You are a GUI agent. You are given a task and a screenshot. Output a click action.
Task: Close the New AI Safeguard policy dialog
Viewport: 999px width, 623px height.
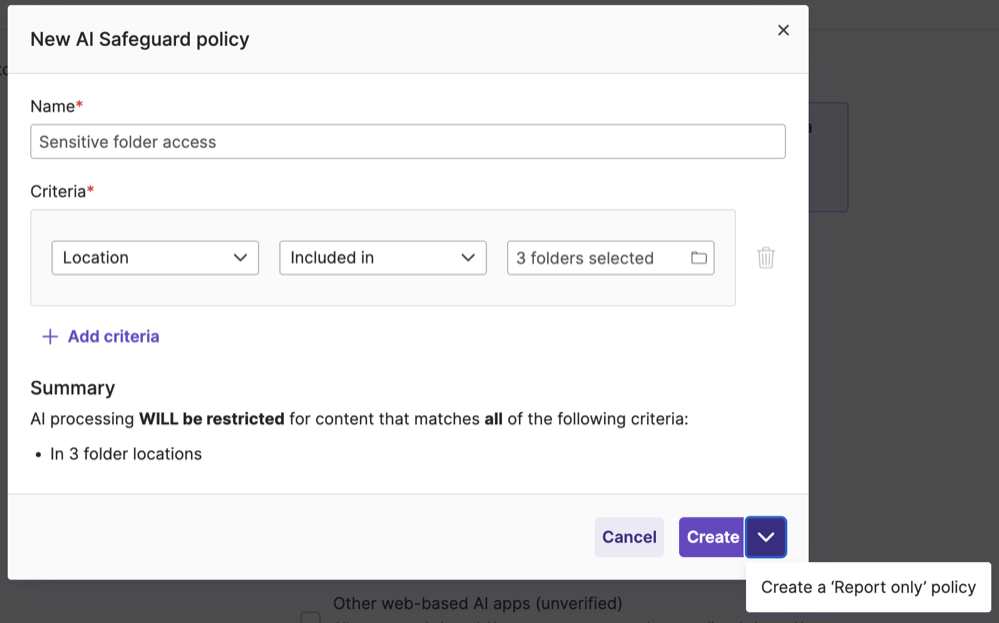click(x=783, y=30)
